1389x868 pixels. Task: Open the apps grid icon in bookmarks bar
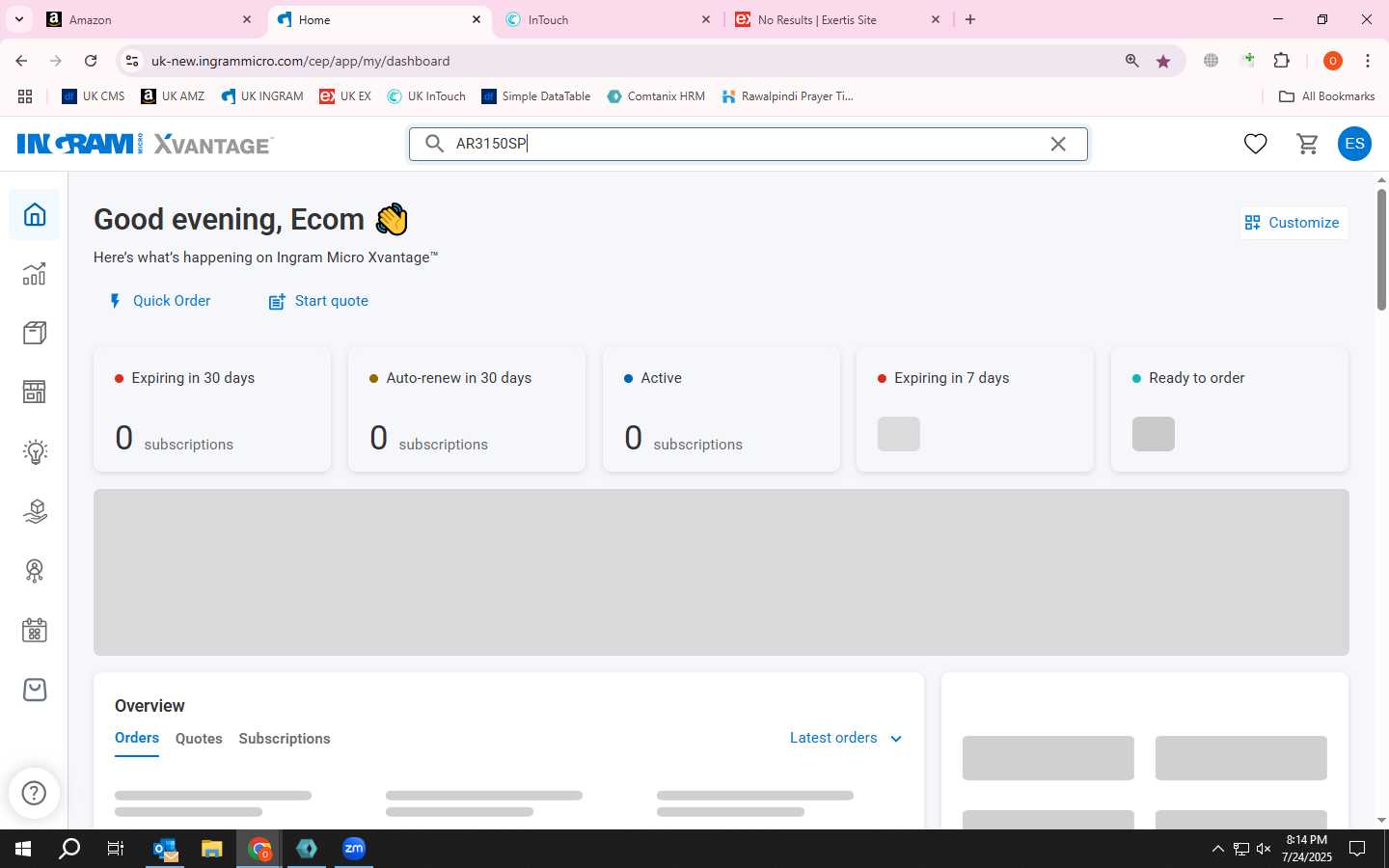25,96
